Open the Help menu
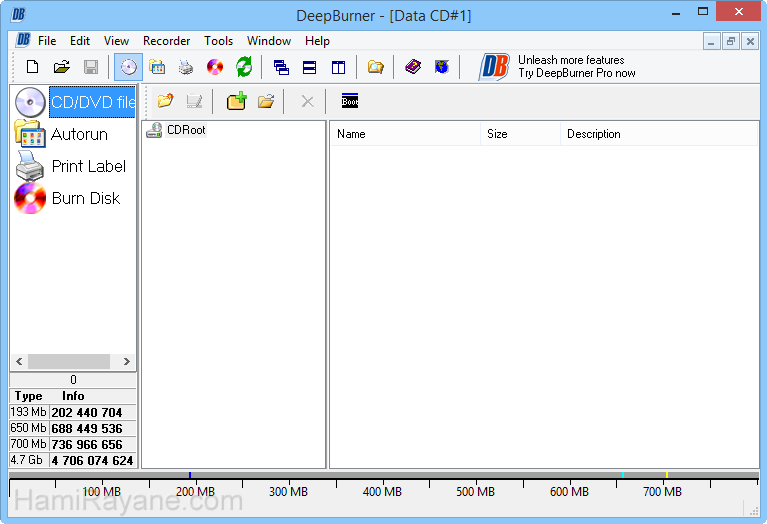Image resolution: width=767 pixels, height=524 pixels. click(x=317, y=41)
